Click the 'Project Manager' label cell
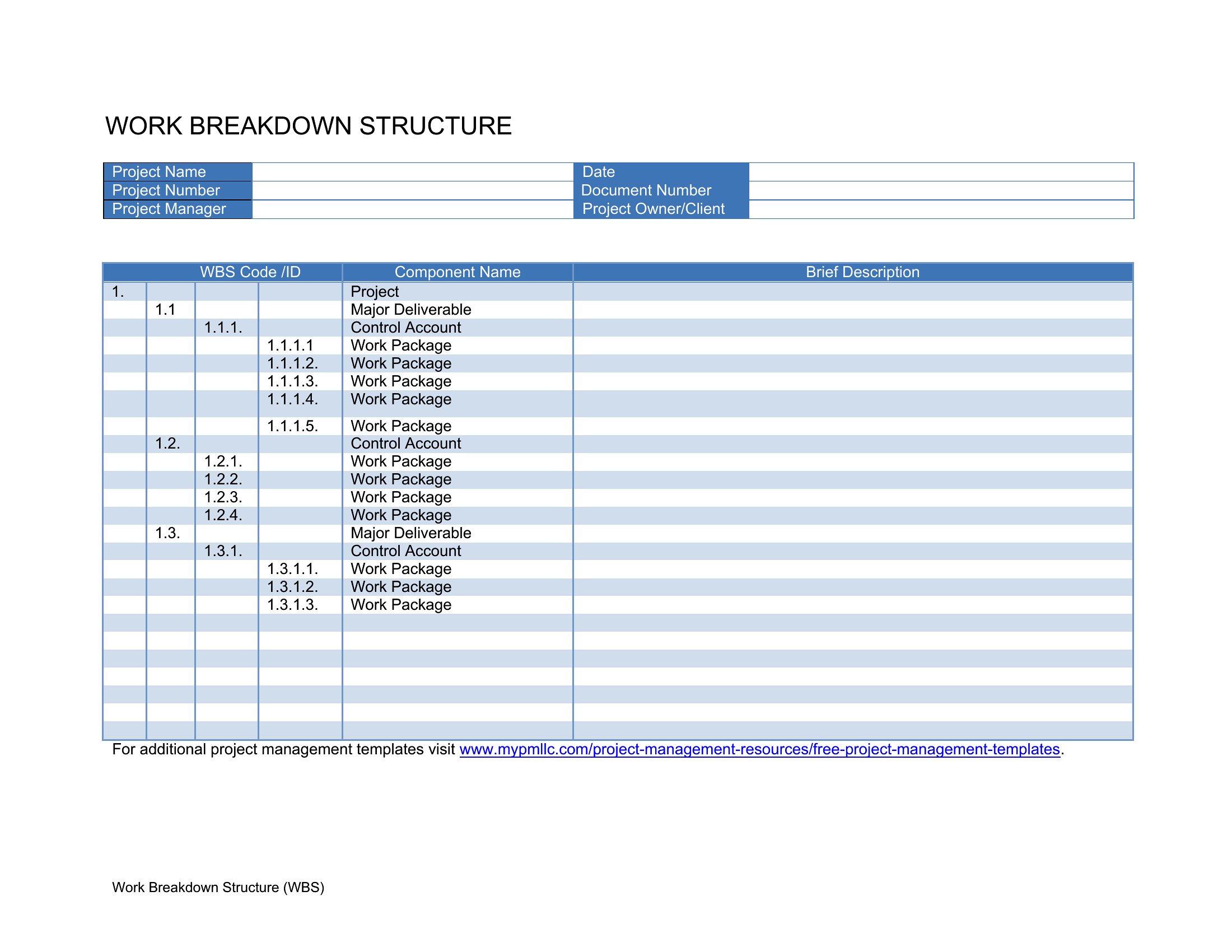The width and height of the screenshot is (1232, 952). pyautogui.click(x=178, y=209)
